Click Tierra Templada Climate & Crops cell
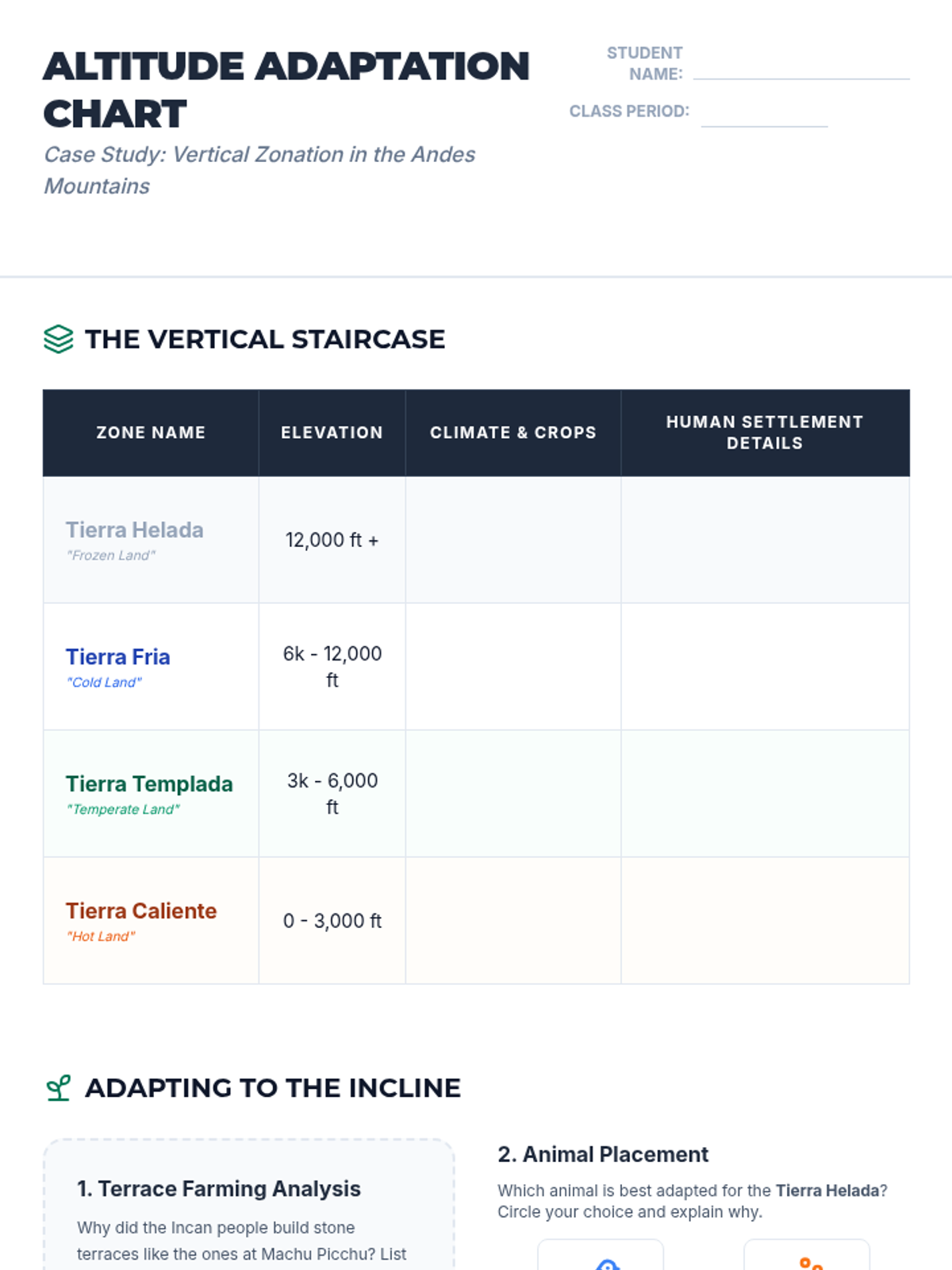The image size is (952, 1270). point(512,794)
